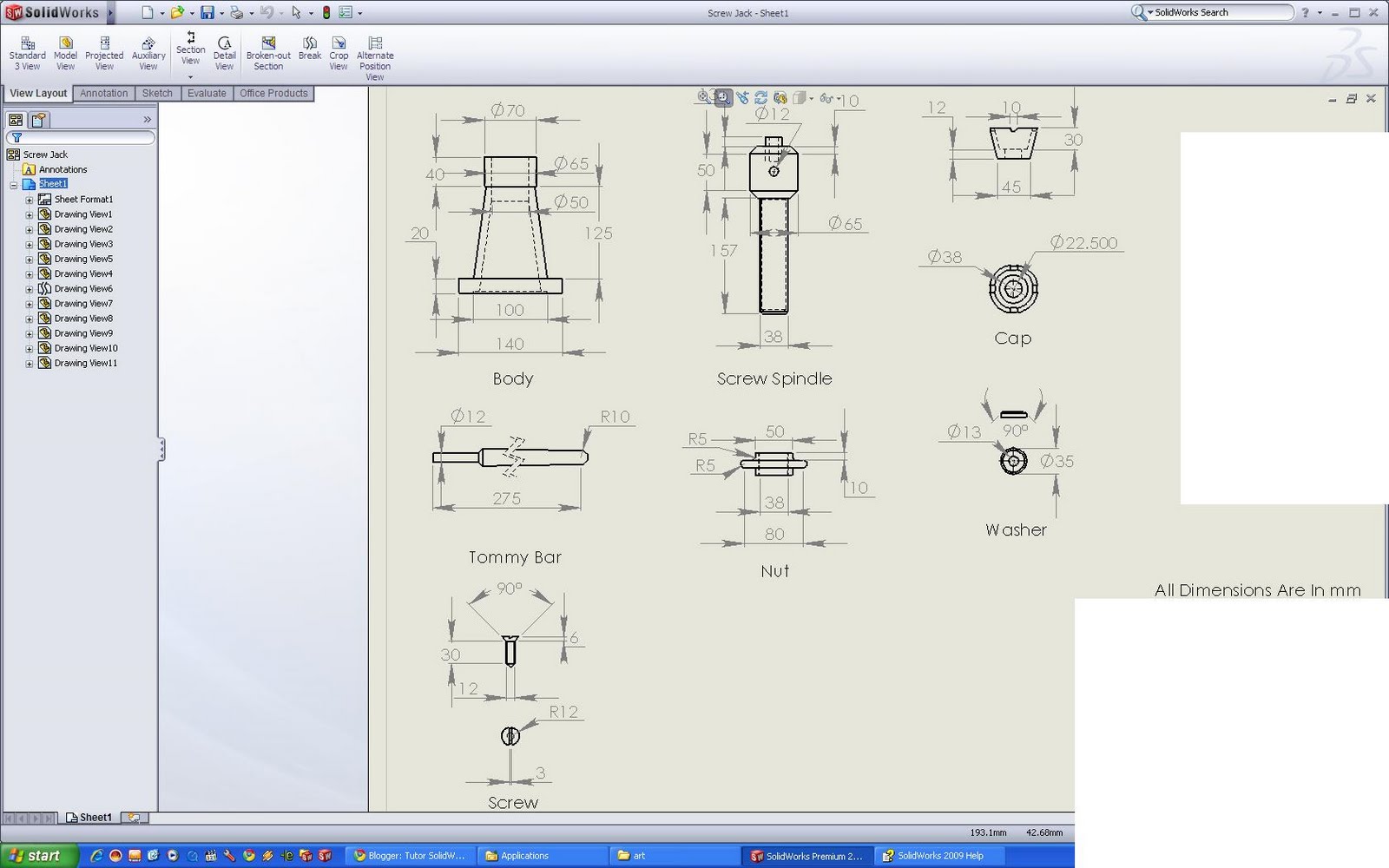1389x868 pixels.
Task: Open the Office Products tab
Action: (273, 93)
